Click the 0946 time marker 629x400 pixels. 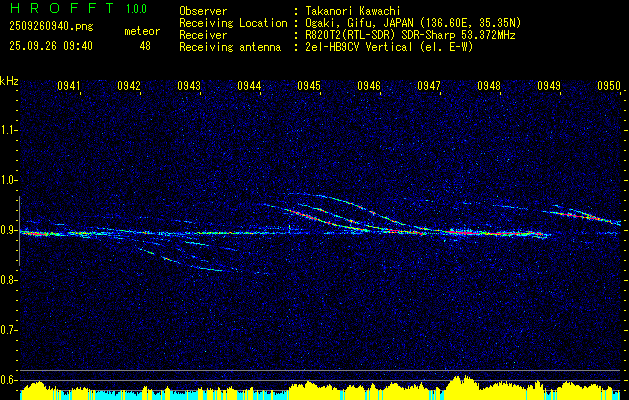[369, 86]
